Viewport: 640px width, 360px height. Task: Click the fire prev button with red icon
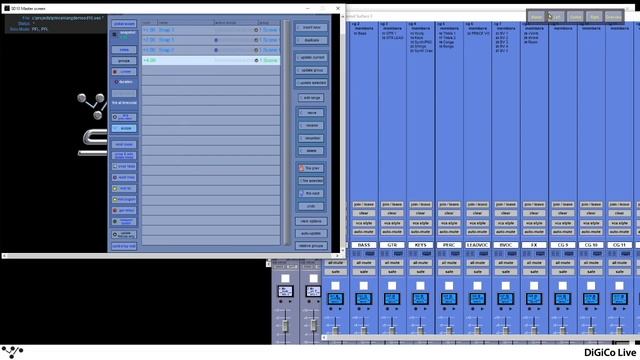311,168
